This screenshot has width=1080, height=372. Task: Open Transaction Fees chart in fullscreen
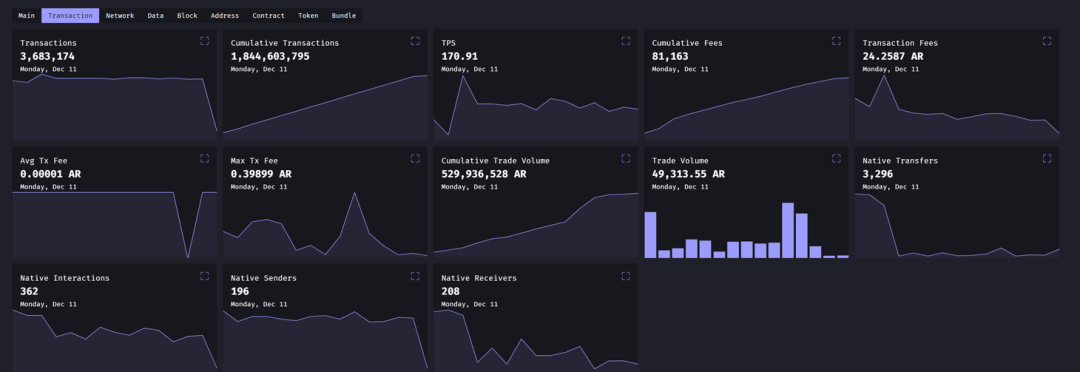[x=1047, y=41]
